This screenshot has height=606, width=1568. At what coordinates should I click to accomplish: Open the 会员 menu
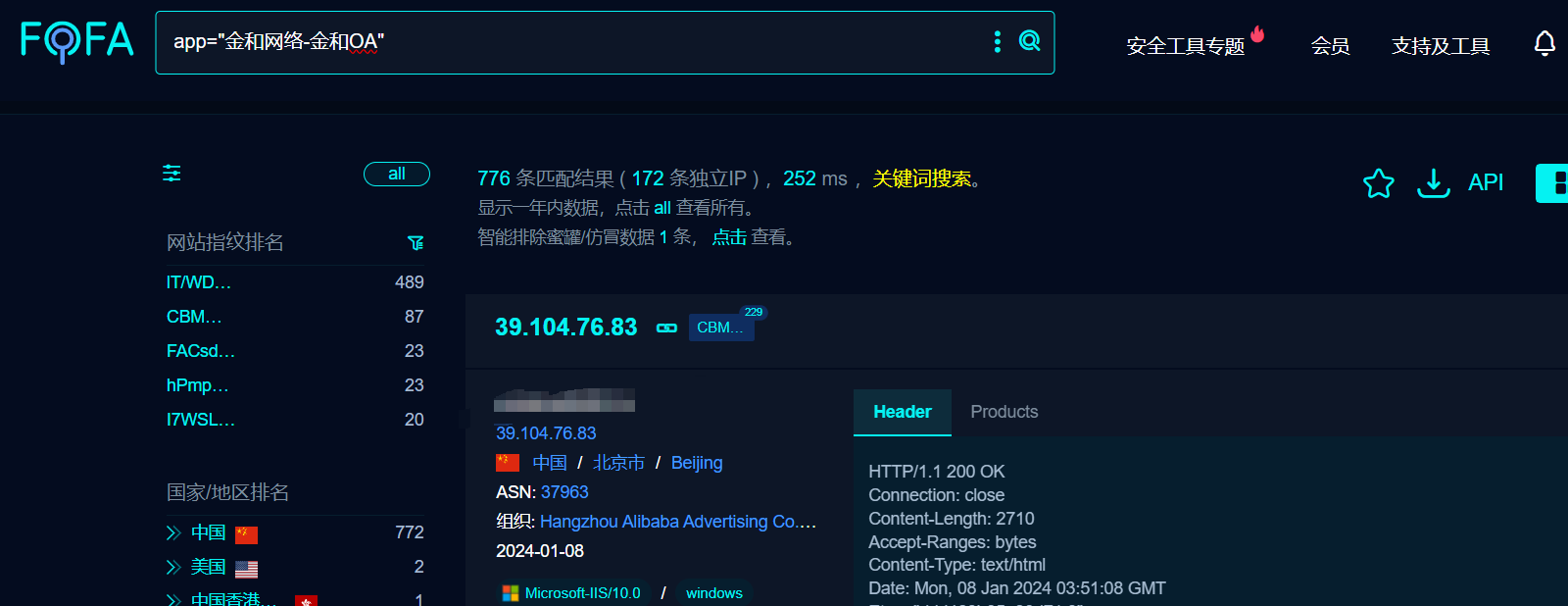coord(1330,46)
